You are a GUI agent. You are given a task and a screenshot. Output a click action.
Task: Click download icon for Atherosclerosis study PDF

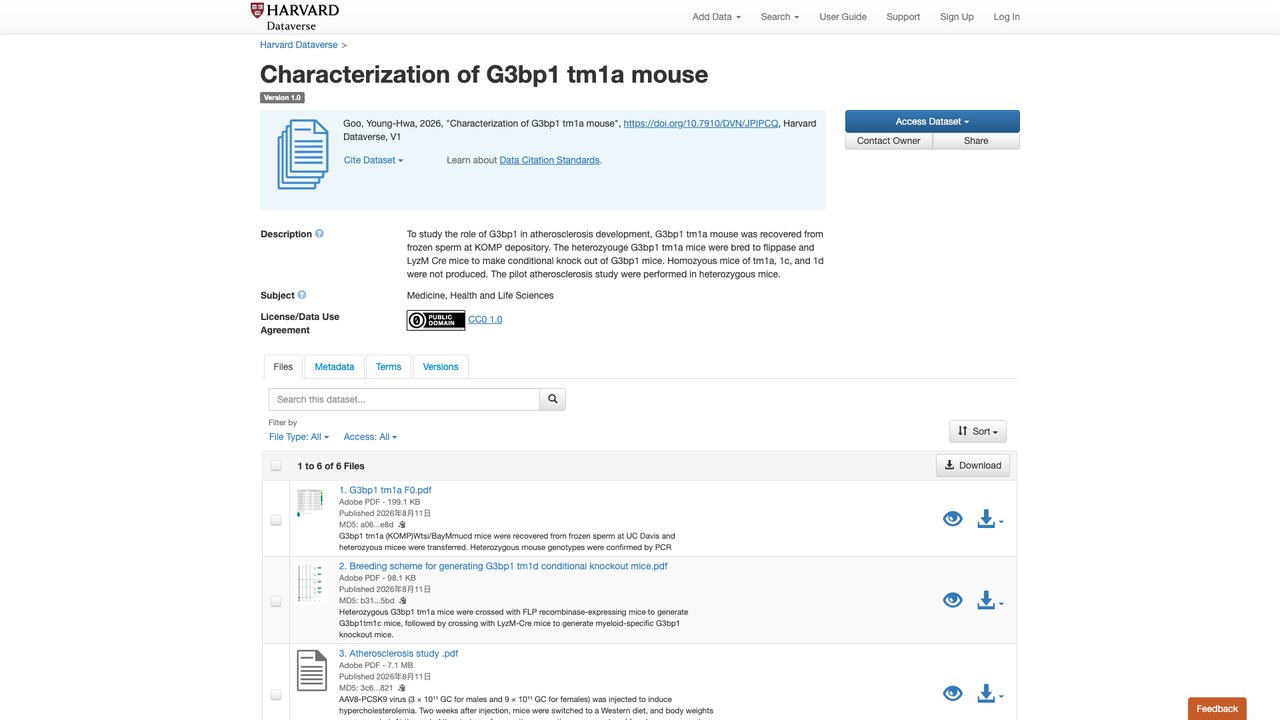tap(990, 694)
